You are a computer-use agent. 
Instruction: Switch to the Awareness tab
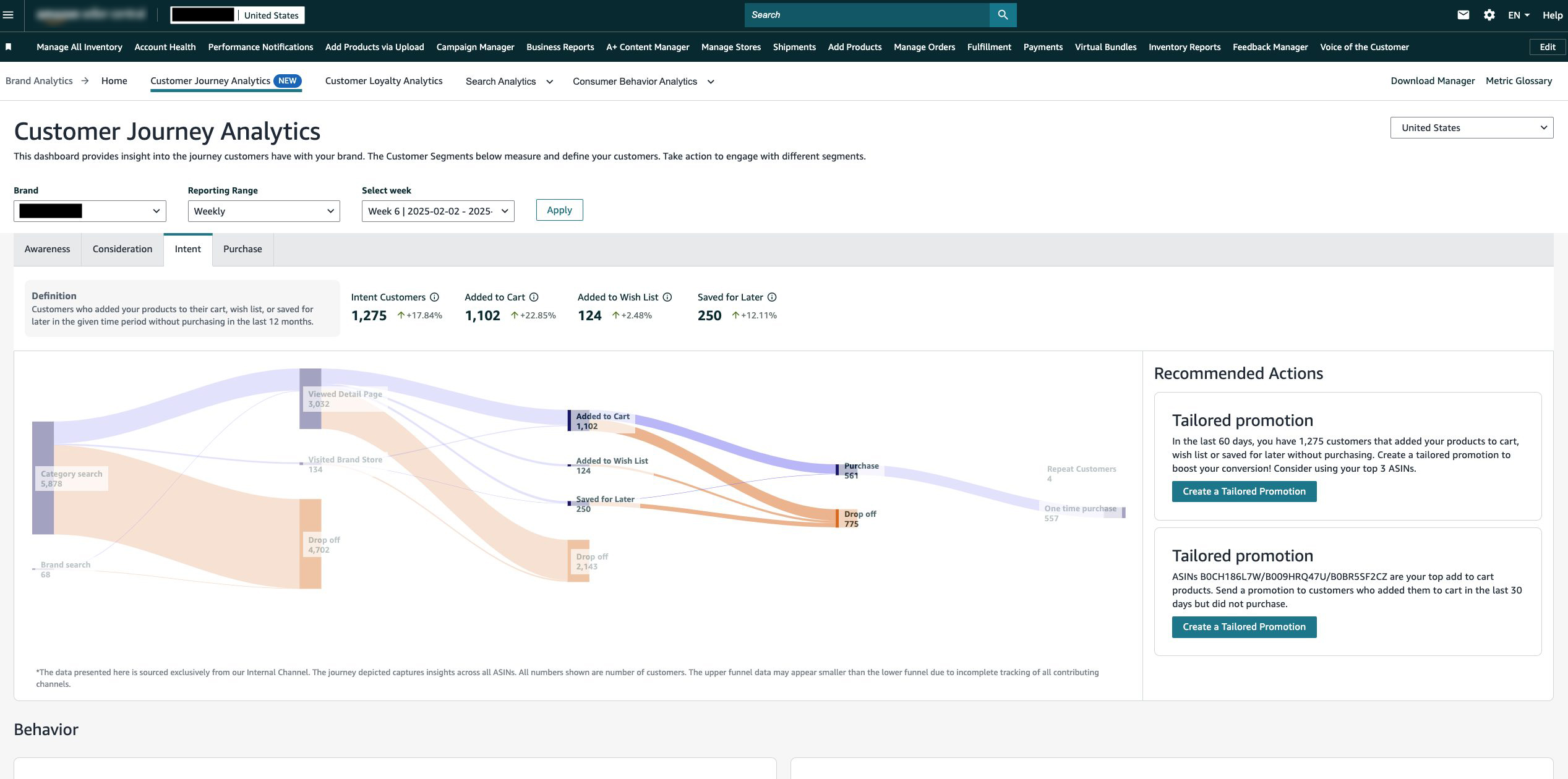[x=47, y=249]
